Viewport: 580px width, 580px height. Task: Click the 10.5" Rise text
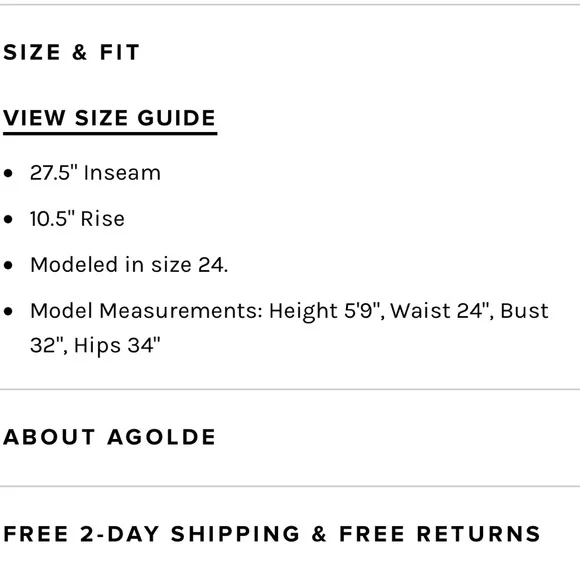tap(77, 219)
